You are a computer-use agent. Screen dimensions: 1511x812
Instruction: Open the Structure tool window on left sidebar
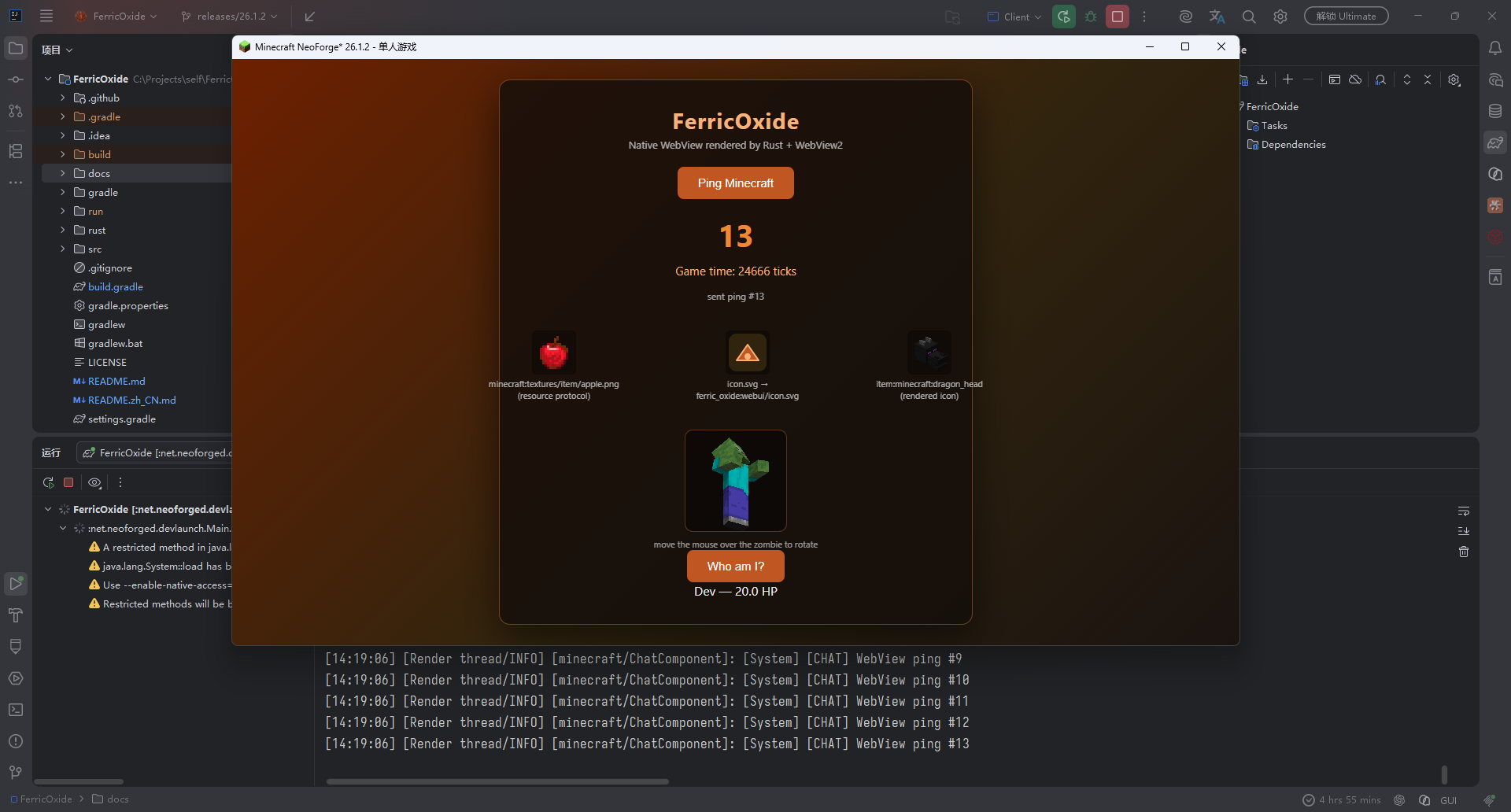[x=16, y=151]
